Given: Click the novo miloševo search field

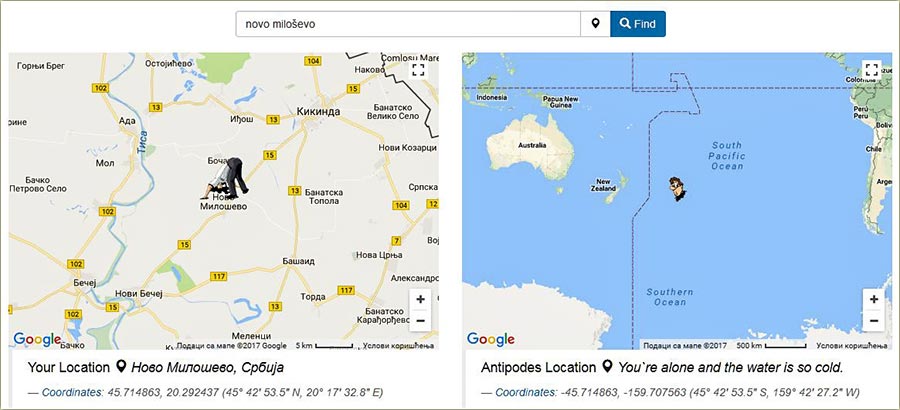Looking at the screenshot, I should click(408, 24).
